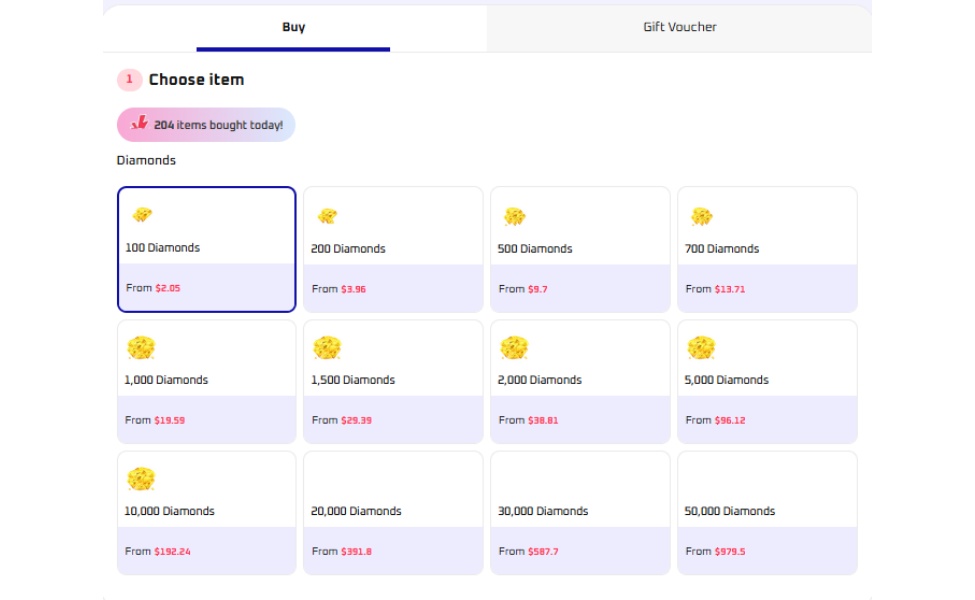The height and width of the screenshot is (600, 975).
Task: Click the From $38.81 price
Action: click(x=529, y=420)
